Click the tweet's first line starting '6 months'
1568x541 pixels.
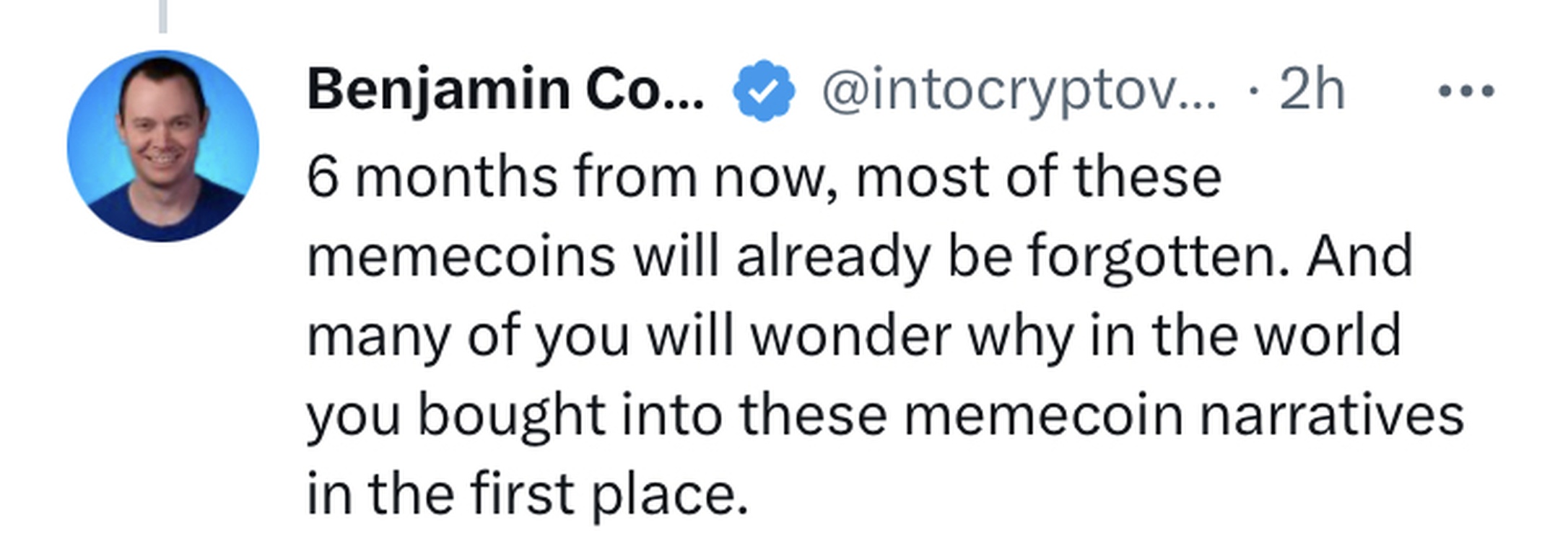tap(764, 177)
